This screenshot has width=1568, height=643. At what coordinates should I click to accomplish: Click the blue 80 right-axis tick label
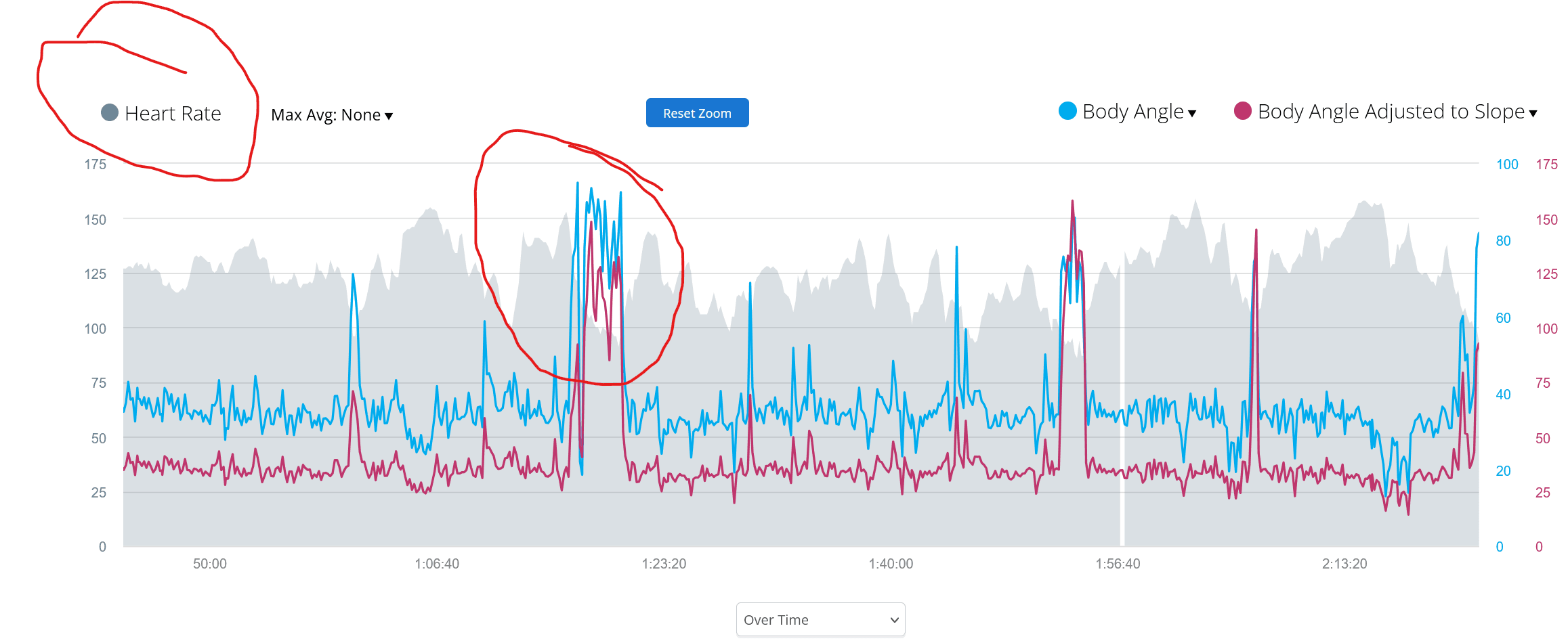point(1503,241)
